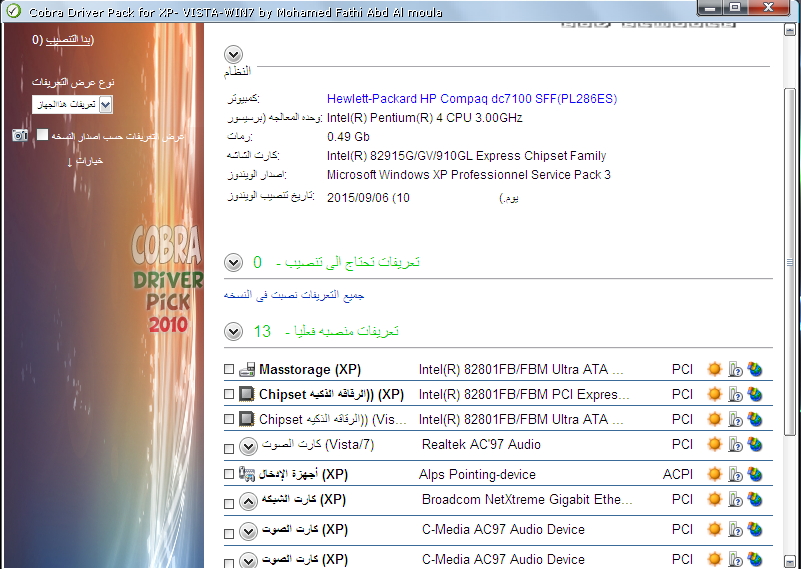Image resolution: width=801 pixels, height=569 pixels.
Task: Click the camera screenshot icon in left panel
Action: [20, 135]
